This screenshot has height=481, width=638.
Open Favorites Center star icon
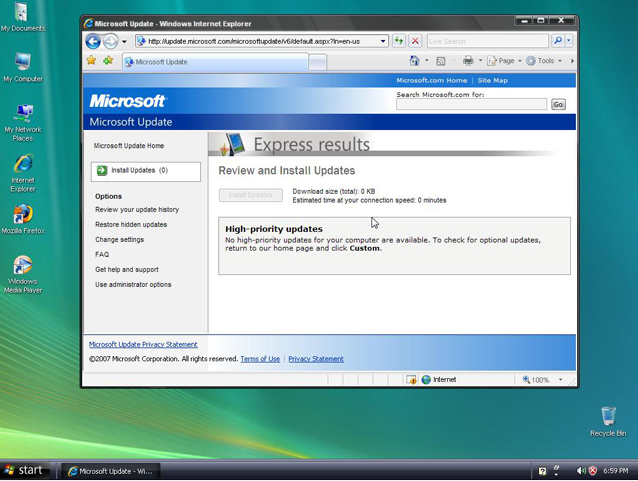[x=92, y=61]
